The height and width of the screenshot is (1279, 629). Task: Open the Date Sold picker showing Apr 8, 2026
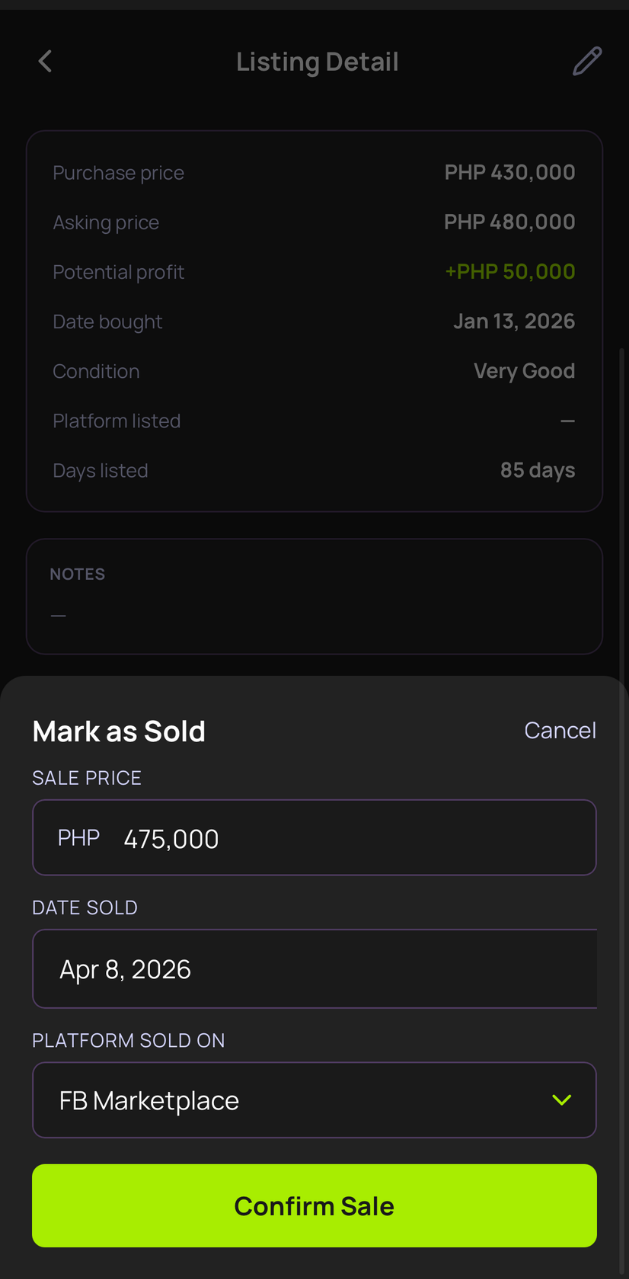(314, 968)
